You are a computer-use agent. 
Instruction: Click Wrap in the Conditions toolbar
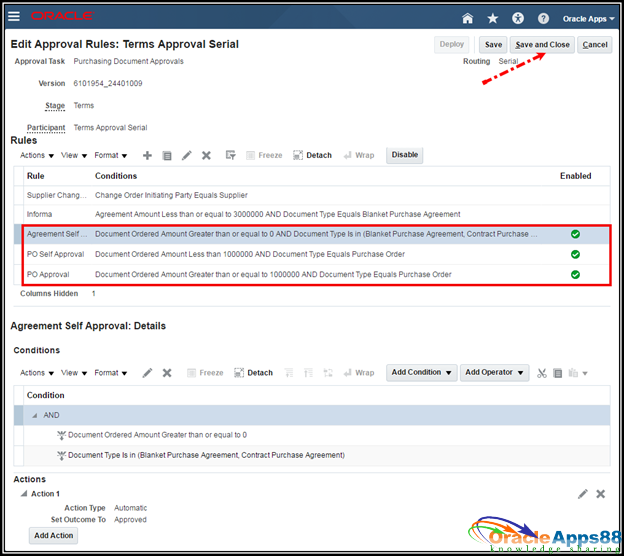[x=359, y=373]
